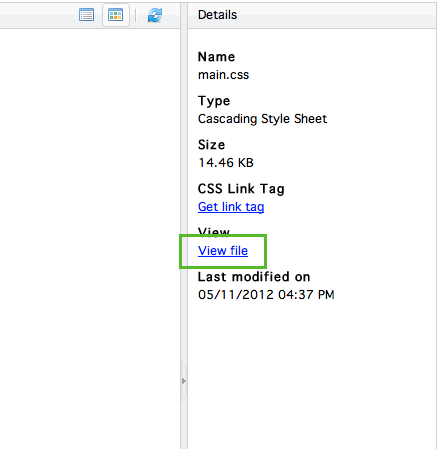This screenshot has width=437, height=449.
Task: Select the file name main.css
Action: coord(223,75)
